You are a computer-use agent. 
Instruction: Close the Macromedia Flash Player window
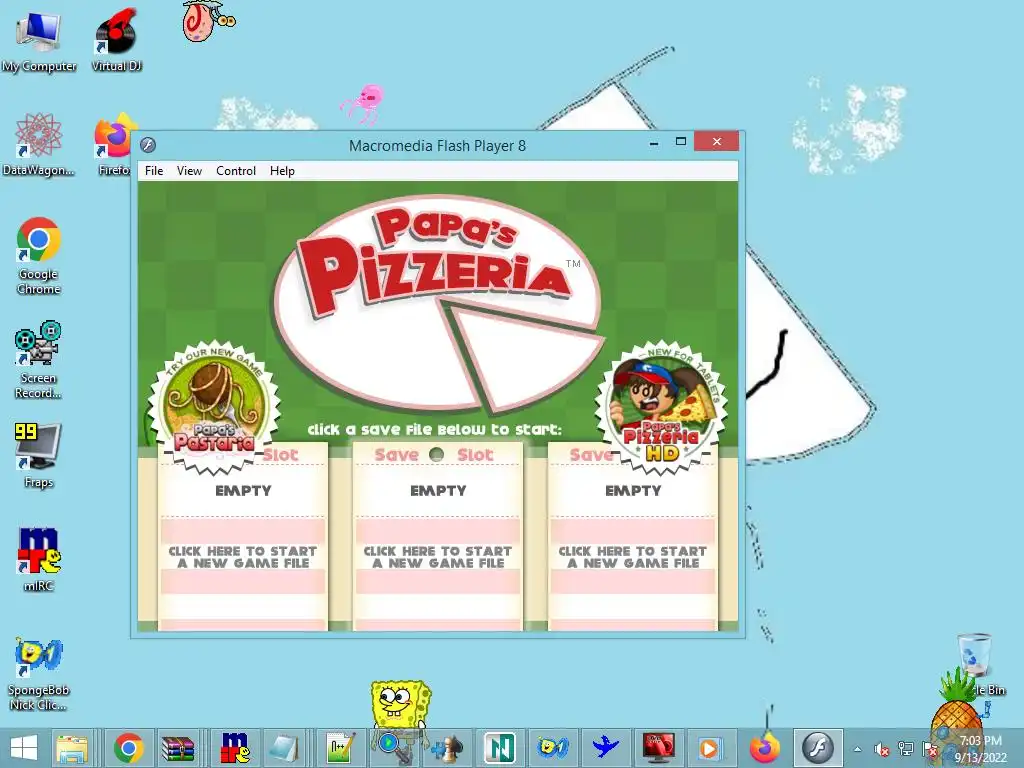[x=716, y=142]
